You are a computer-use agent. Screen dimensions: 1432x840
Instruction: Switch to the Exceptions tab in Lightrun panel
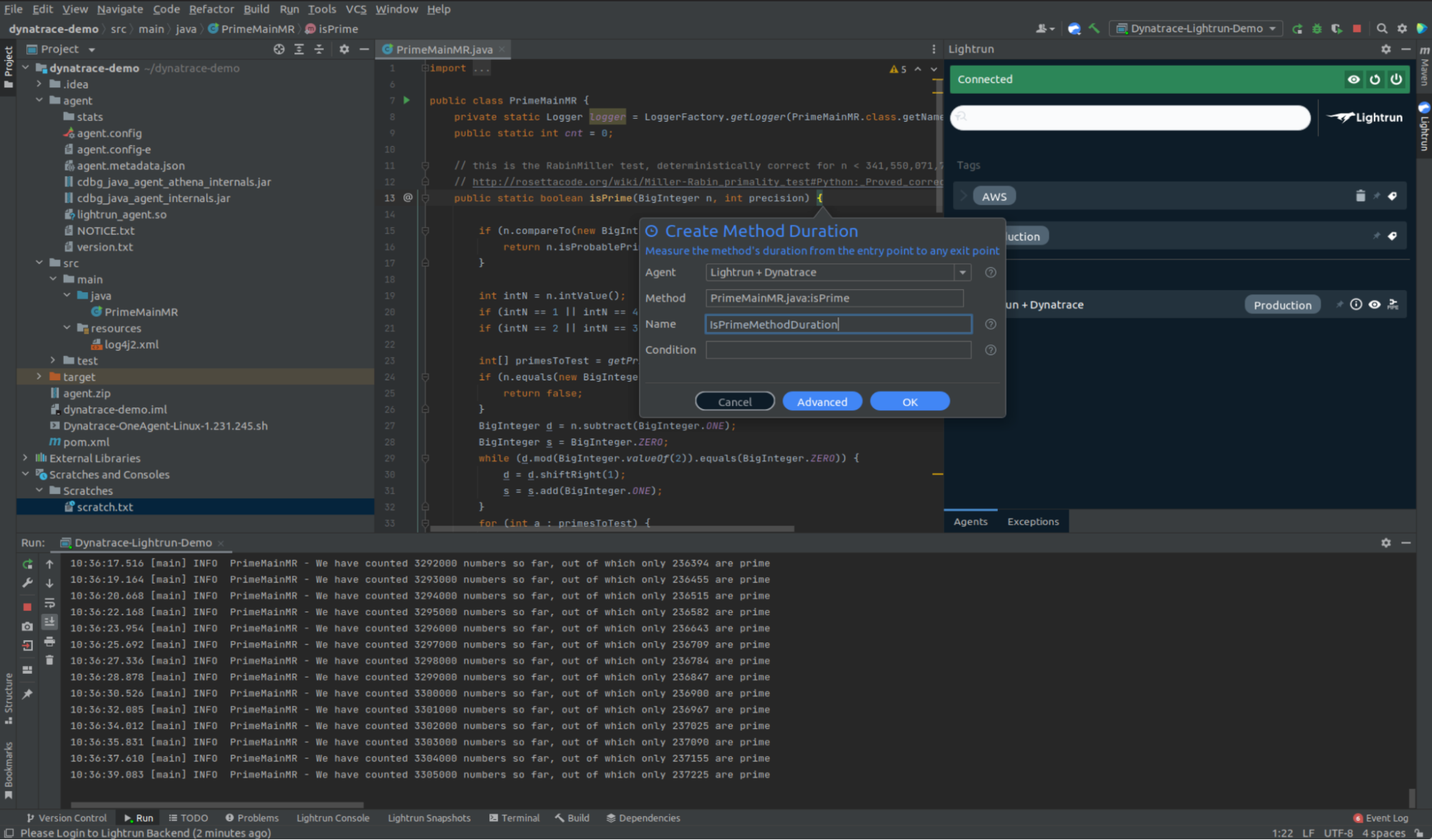(1032, 521)
